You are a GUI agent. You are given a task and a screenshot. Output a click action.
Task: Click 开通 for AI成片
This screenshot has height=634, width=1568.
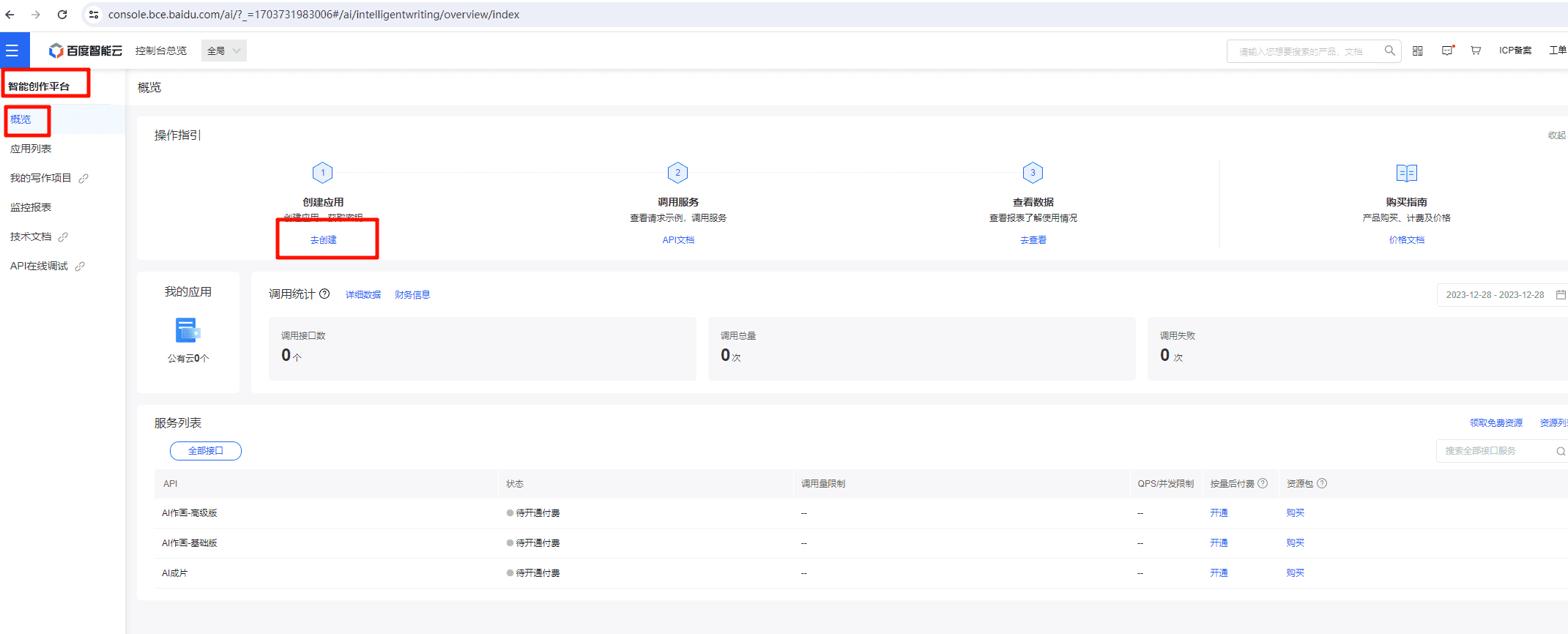click(x=1219, y=573)
